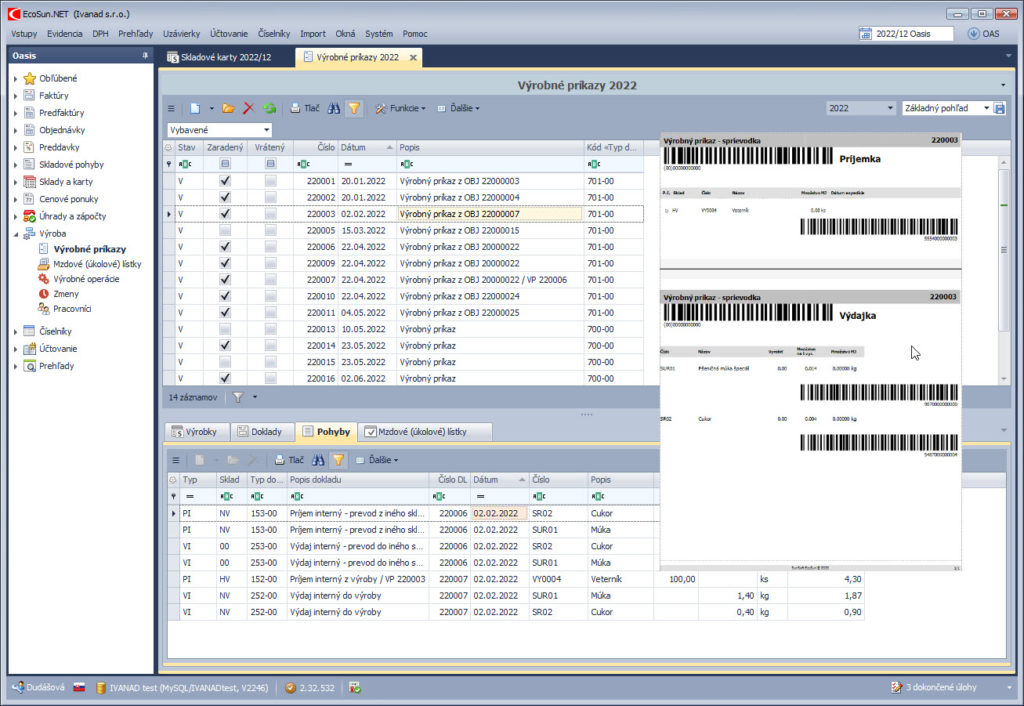Click the binoculars search icon in top toolbar
1024x706 pixels.
(334, 108)
